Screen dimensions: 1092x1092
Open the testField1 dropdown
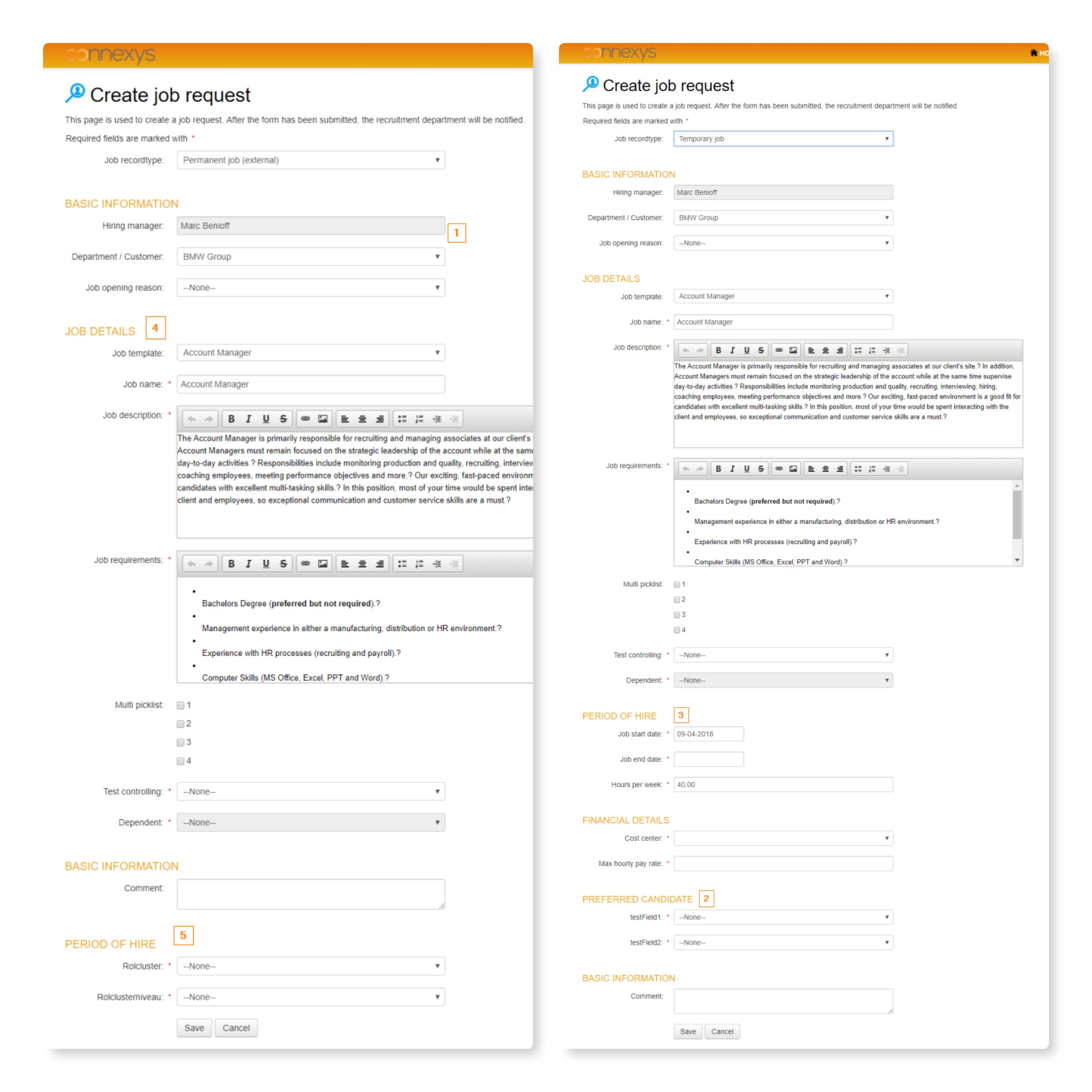pyautogui.click(x=783, y=917)
